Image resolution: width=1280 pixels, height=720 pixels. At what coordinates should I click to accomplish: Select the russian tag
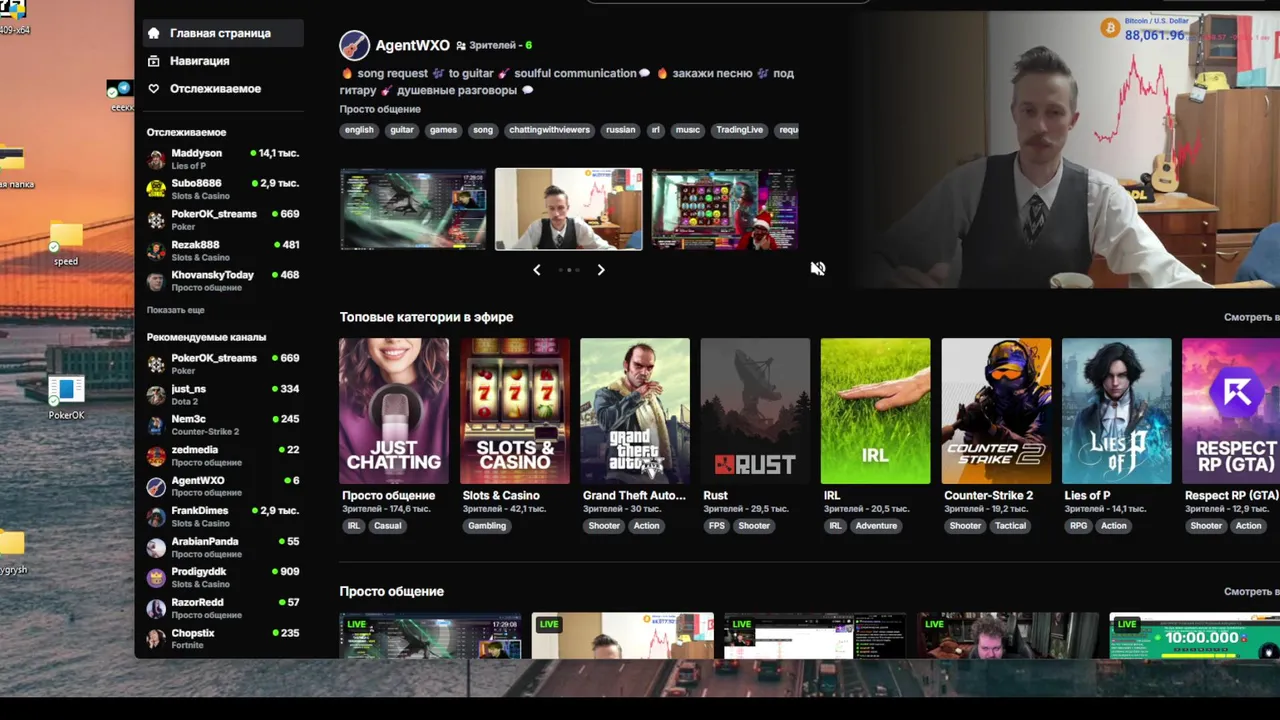(x=620, y=130)
